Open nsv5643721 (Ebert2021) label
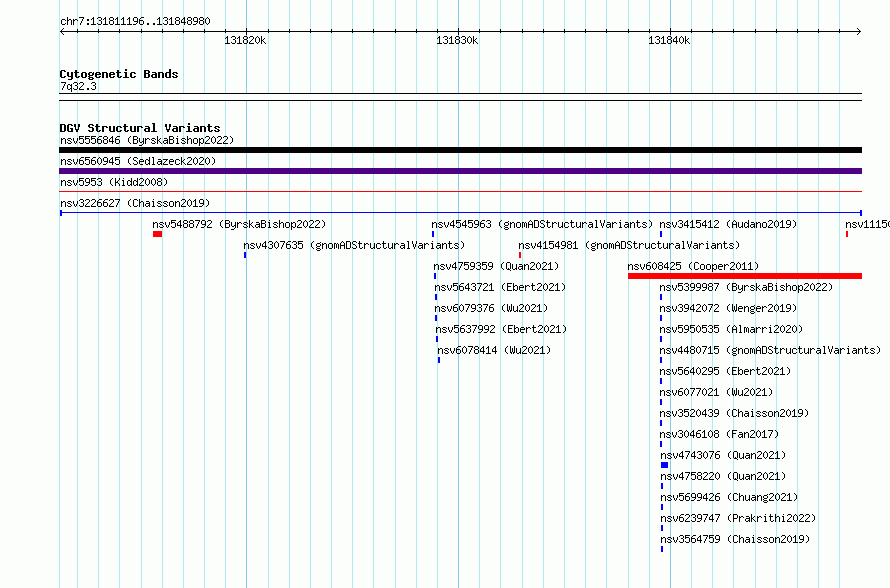The height and width of the screenshot is (588, 890). point(500,287)
